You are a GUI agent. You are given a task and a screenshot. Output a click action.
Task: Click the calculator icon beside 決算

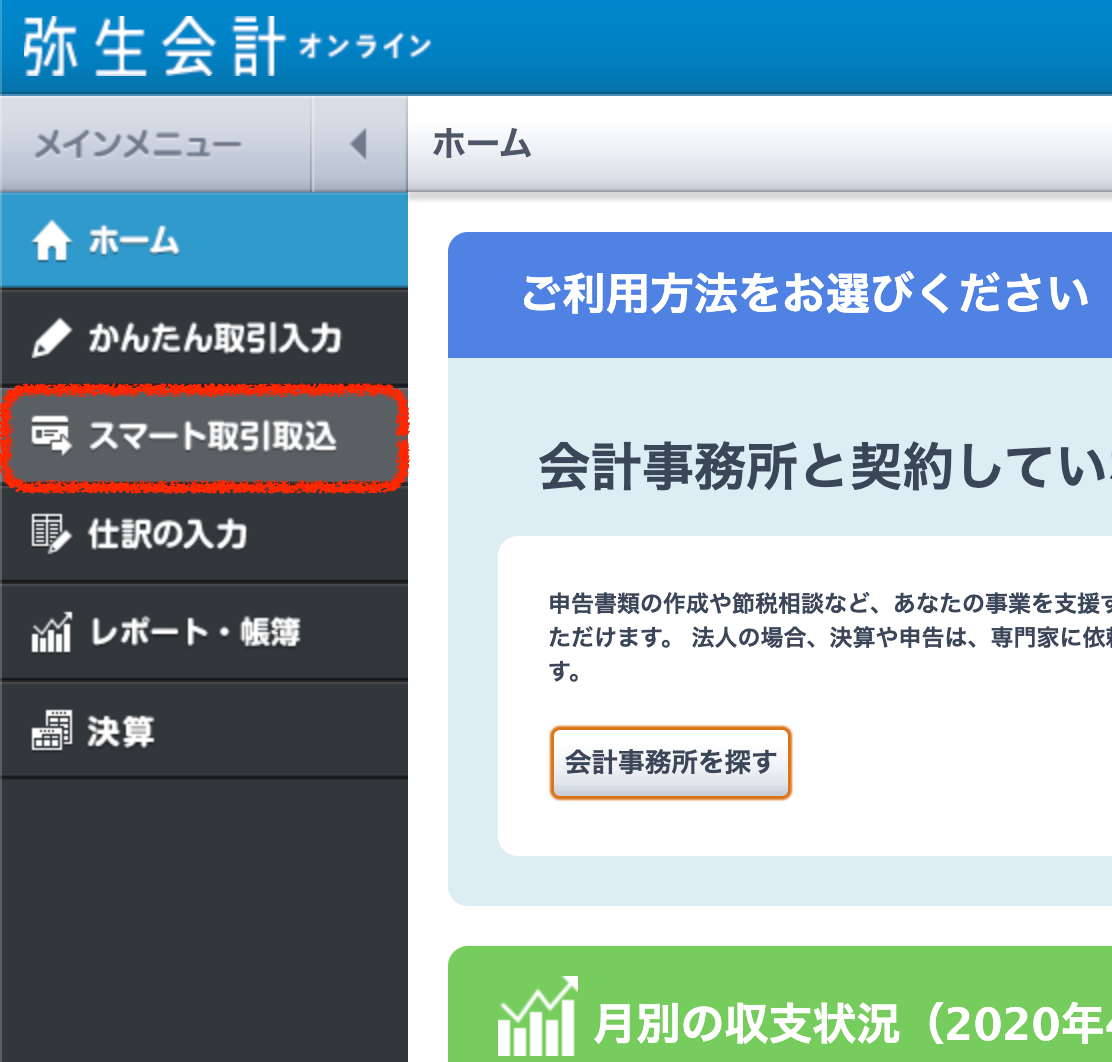pos(51,731)
